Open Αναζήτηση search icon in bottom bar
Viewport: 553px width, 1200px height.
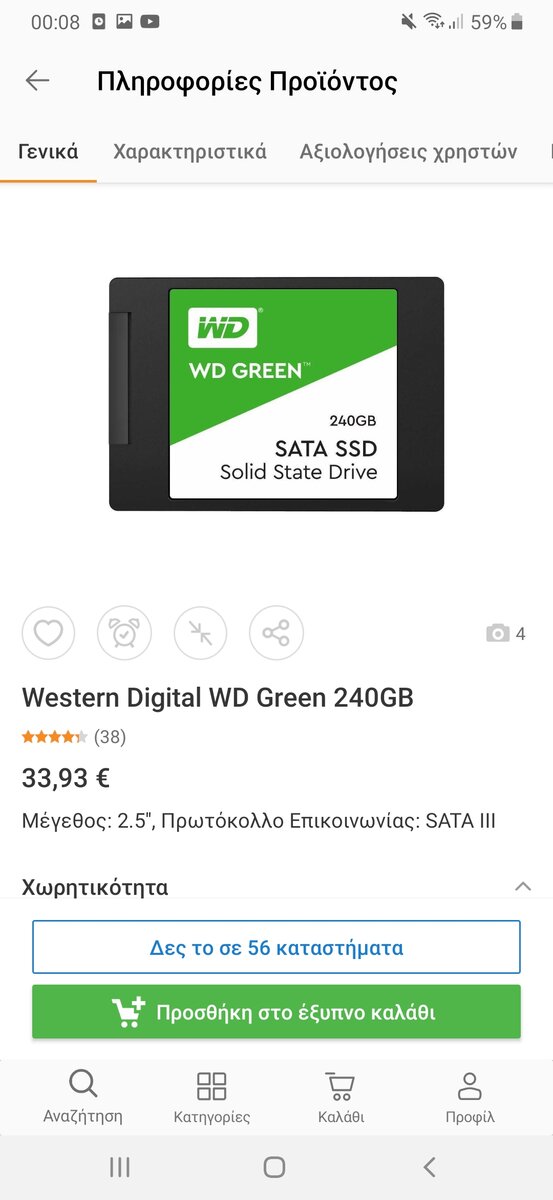click(83, 1096)
